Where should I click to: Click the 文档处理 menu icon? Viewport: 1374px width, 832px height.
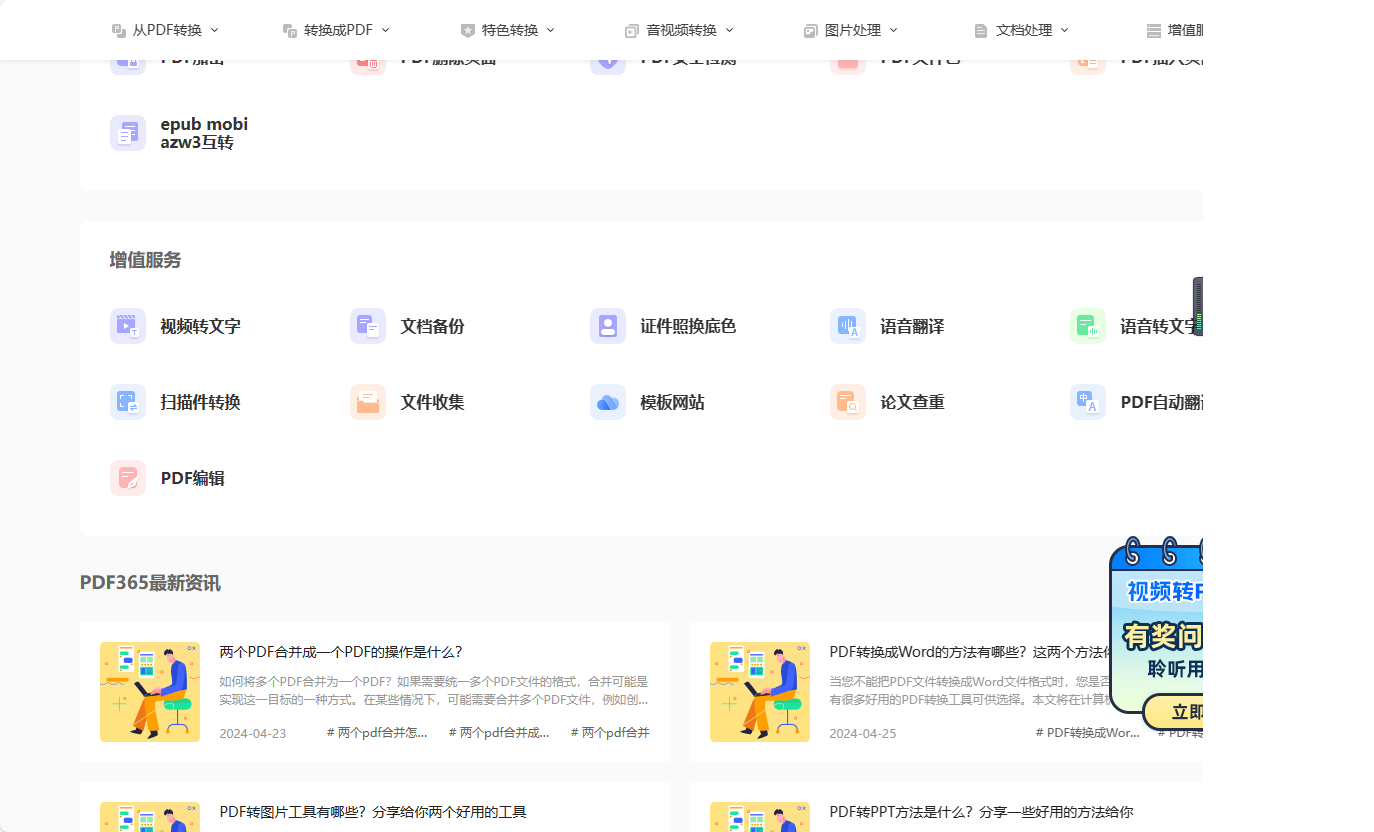tap(981, 31)
